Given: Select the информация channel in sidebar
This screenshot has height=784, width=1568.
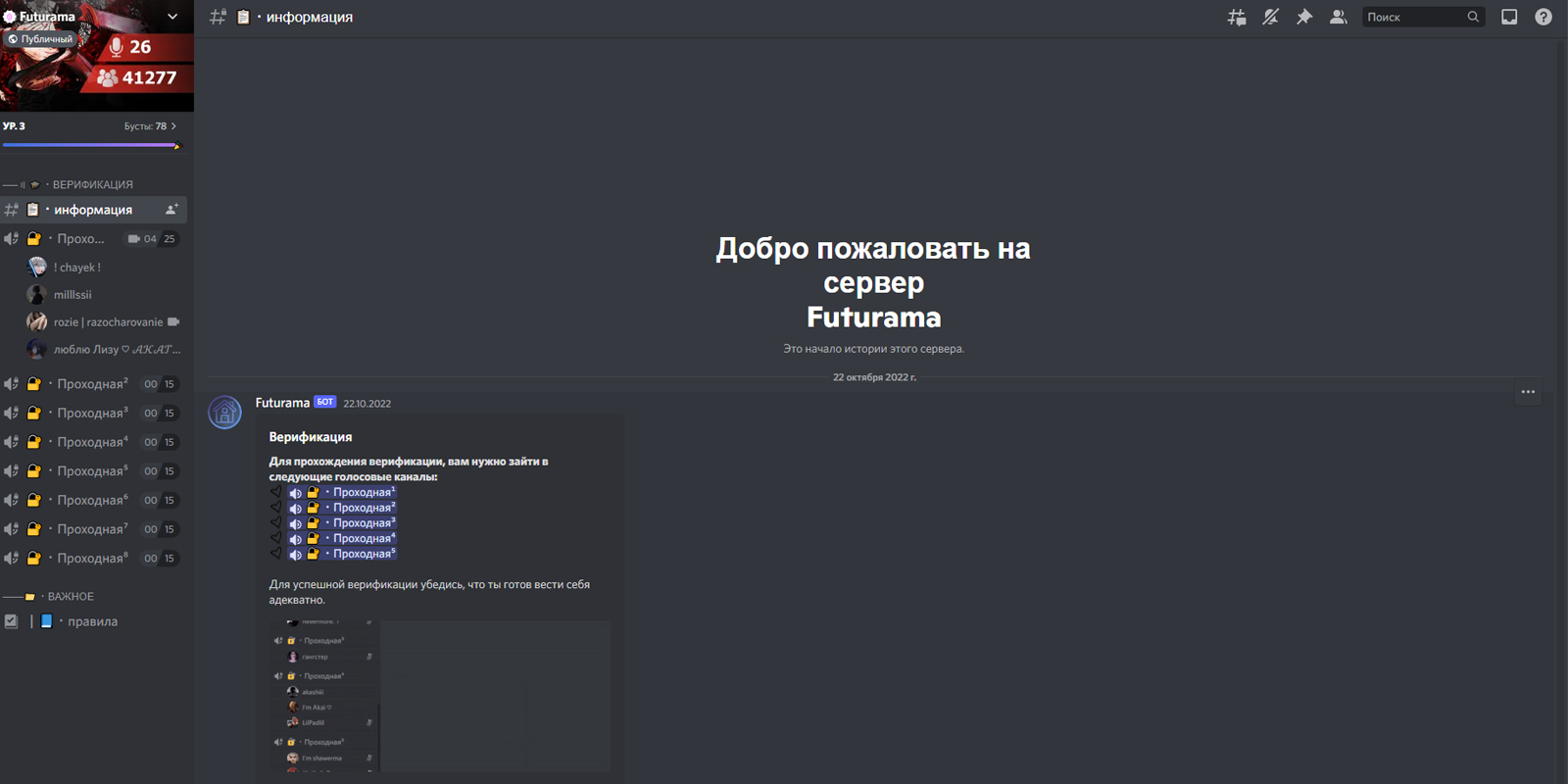Looking at the screenshot, I should point(92,210).
